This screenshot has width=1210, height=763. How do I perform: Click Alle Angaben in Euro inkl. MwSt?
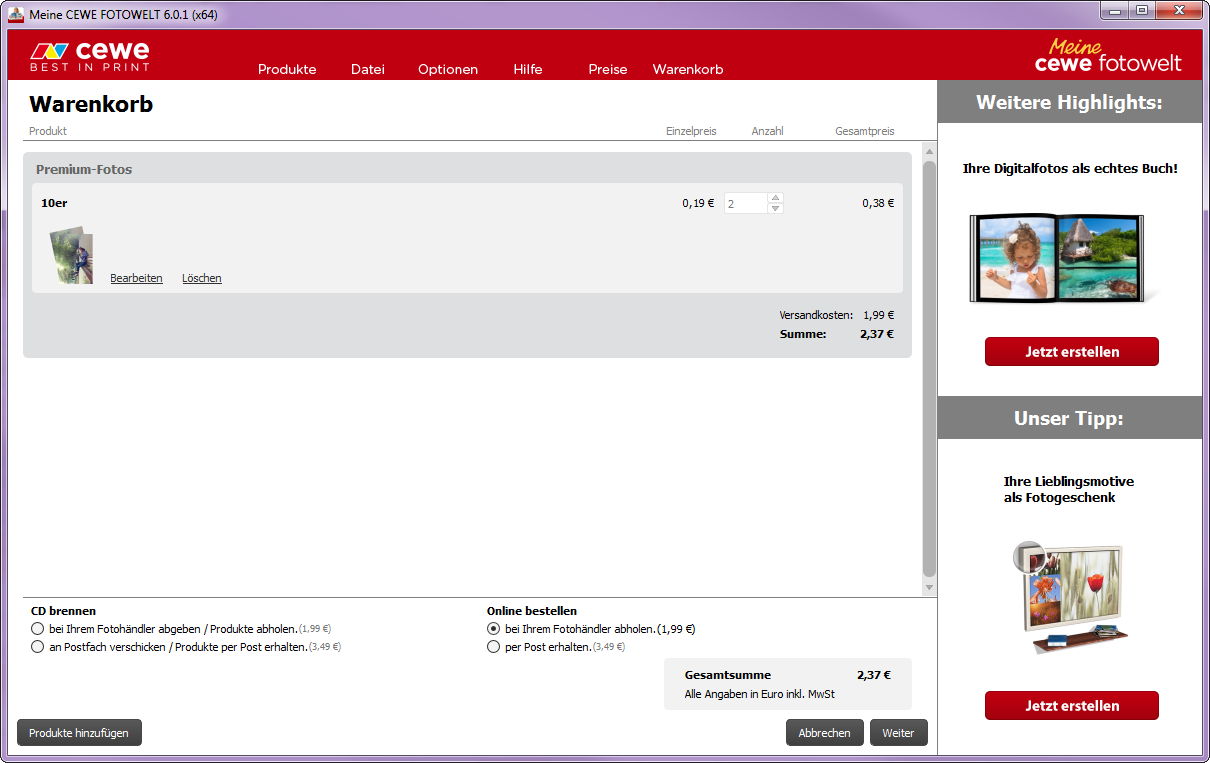pos(760,694)
